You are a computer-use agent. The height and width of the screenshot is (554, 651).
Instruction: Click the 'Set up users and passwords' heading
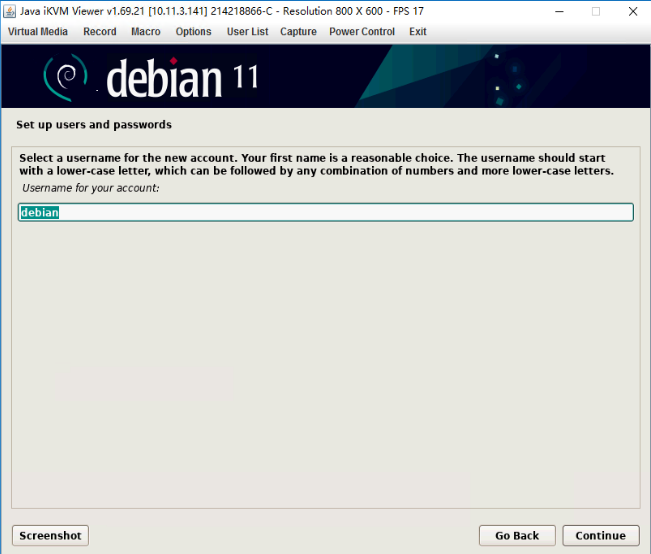(x=94, y=125)
